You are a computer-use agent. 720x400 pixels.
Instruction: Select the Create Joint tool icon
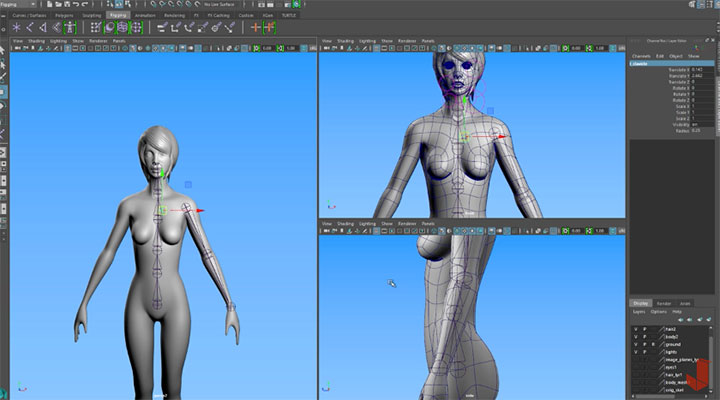pos(30,28)
